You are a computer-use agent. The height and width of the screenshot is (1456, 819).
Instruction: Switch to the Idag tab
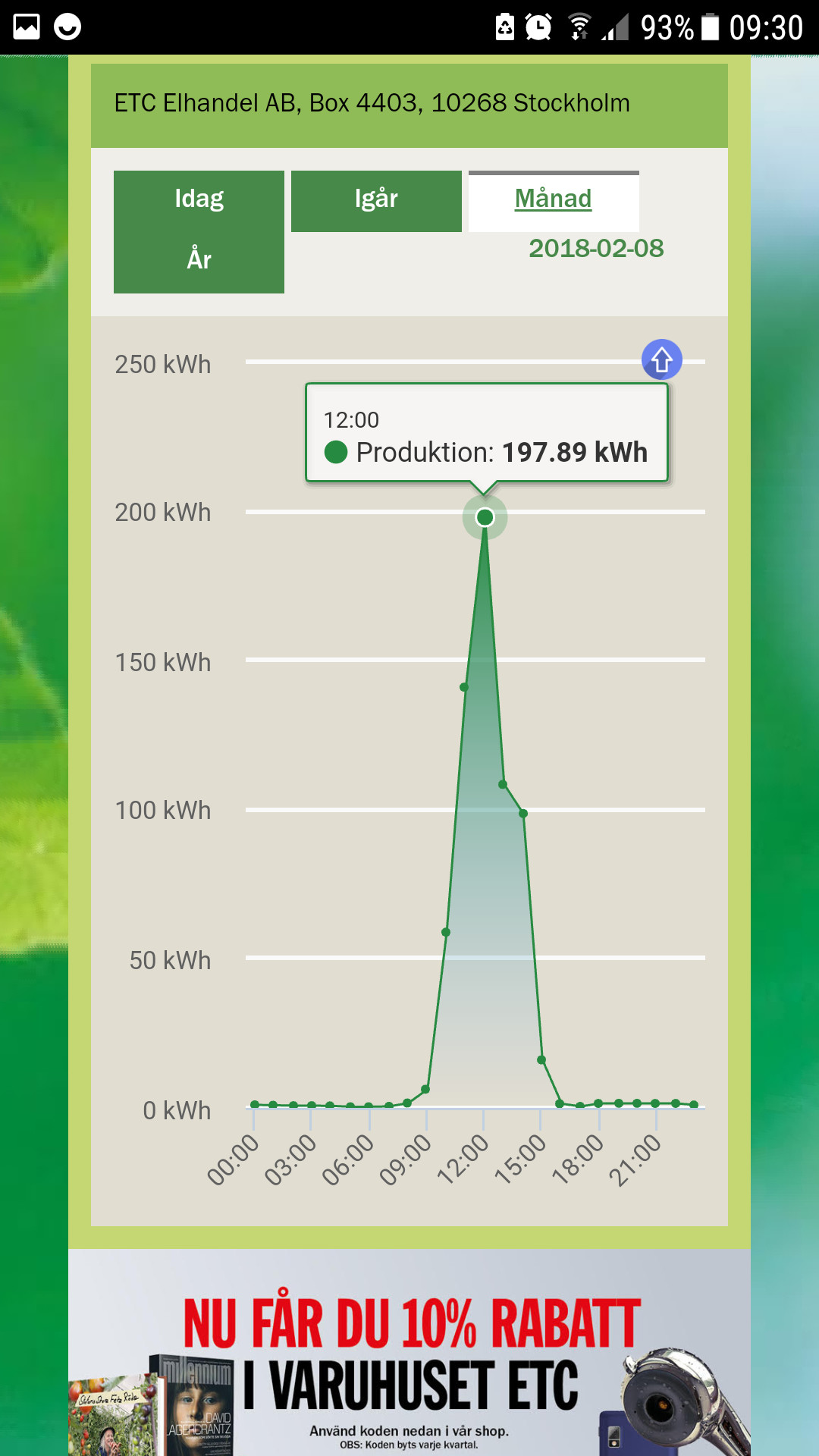pyautogui.click(x=199, y=199)
